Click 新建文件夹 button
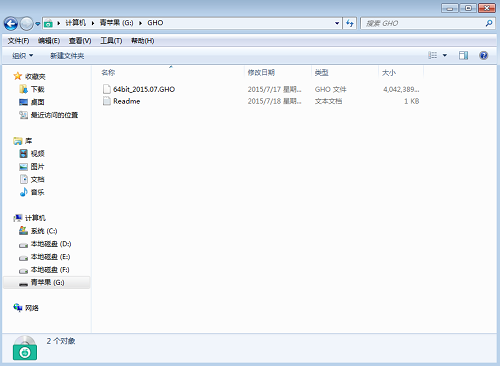Viewport: 500px width, 366px height. tap(67, 56)
